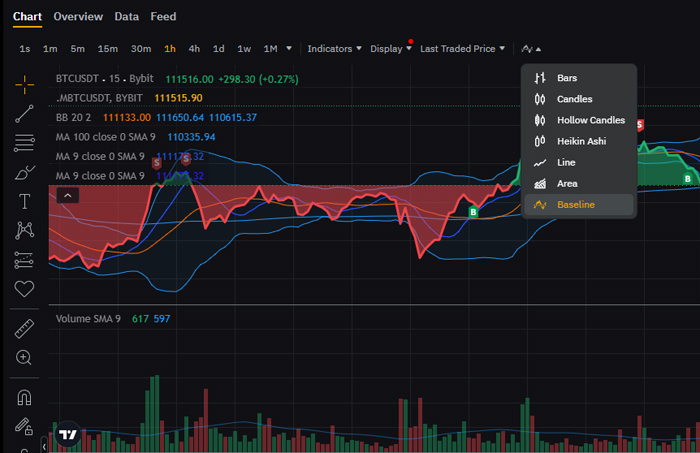Image resolution: width=700 pixels, height=453 pixels.
Task: Click the red S marker beside the chart style menu
Action: pos(639,125)
